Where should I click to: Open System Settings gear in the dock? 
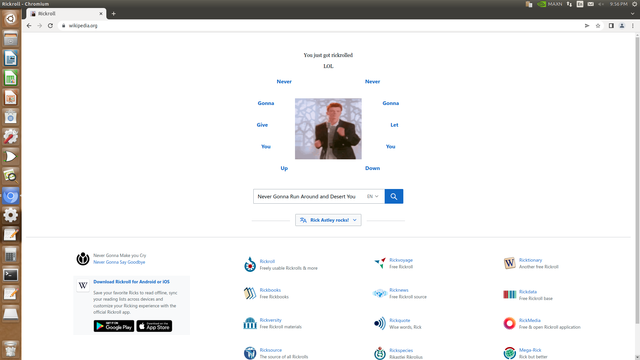tap(11, 215)
